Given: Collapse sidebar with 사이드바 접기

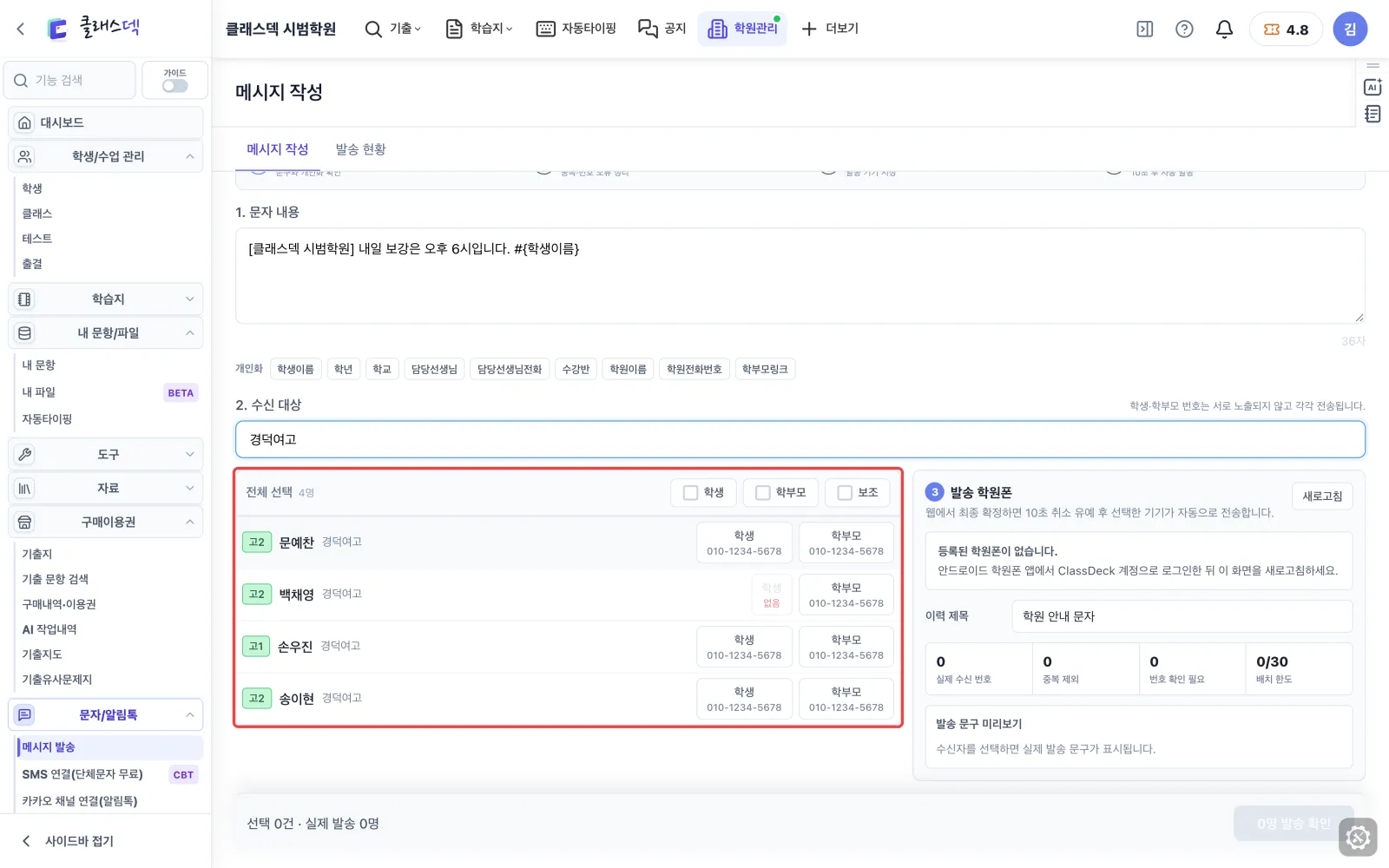Looking at the screenshot, I should click(69, 840).
